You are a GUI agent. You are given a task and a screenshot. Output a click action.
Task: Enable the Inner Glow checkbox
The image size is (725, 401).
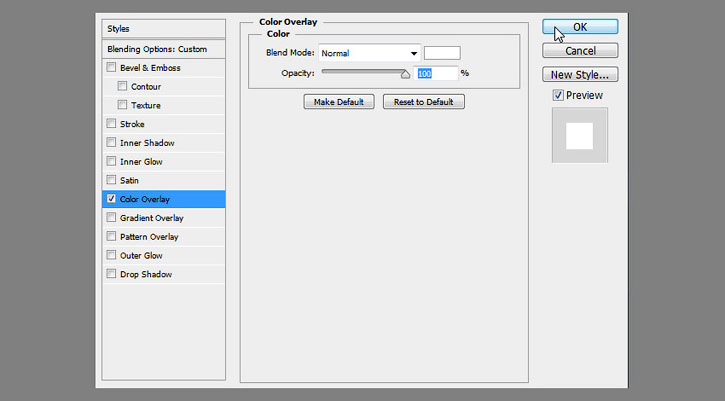click(x=111, y=161)
